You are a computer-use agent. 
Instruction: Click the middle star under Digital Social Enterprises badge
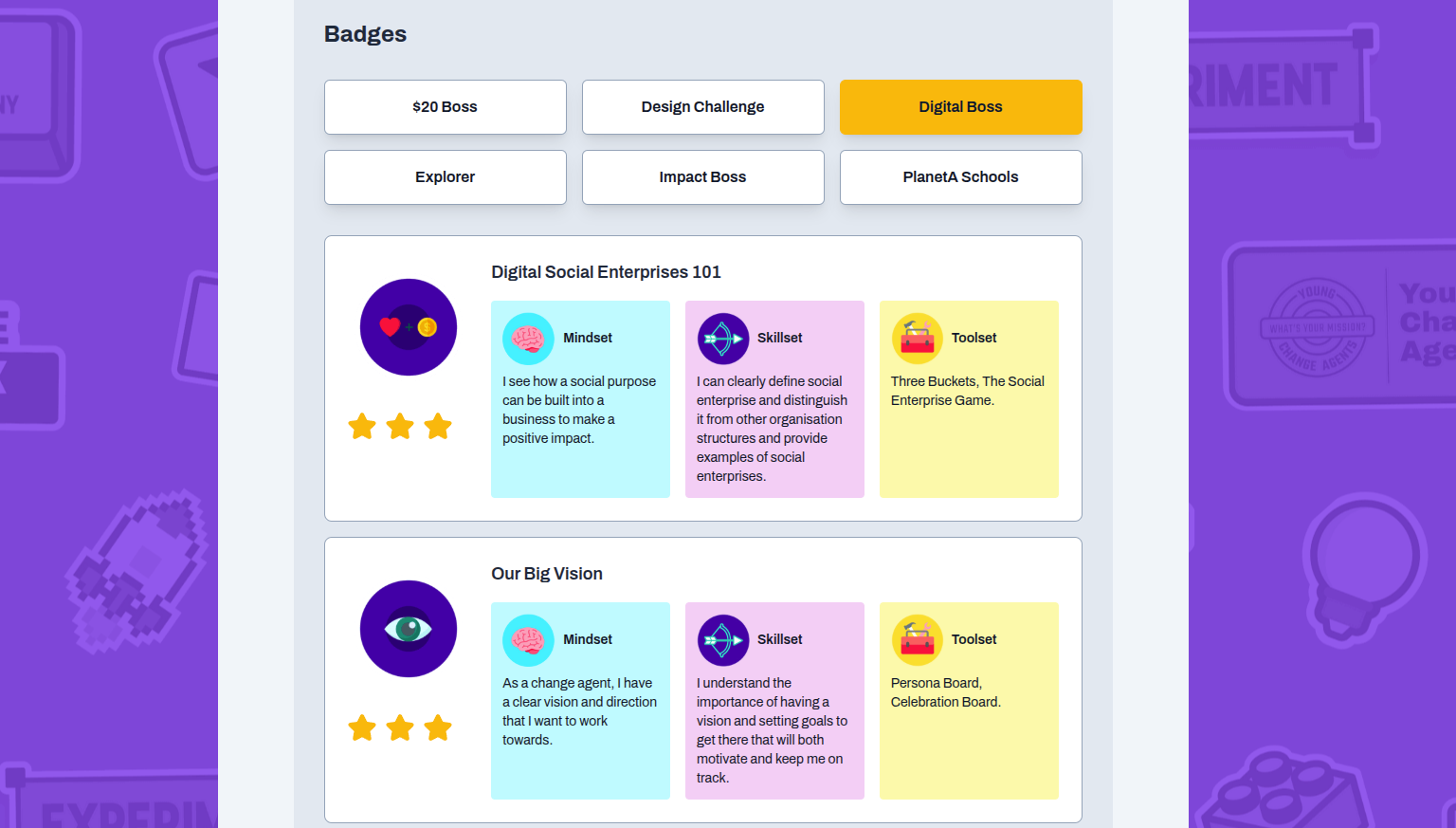pyautogui.click(x=400, y=427)
